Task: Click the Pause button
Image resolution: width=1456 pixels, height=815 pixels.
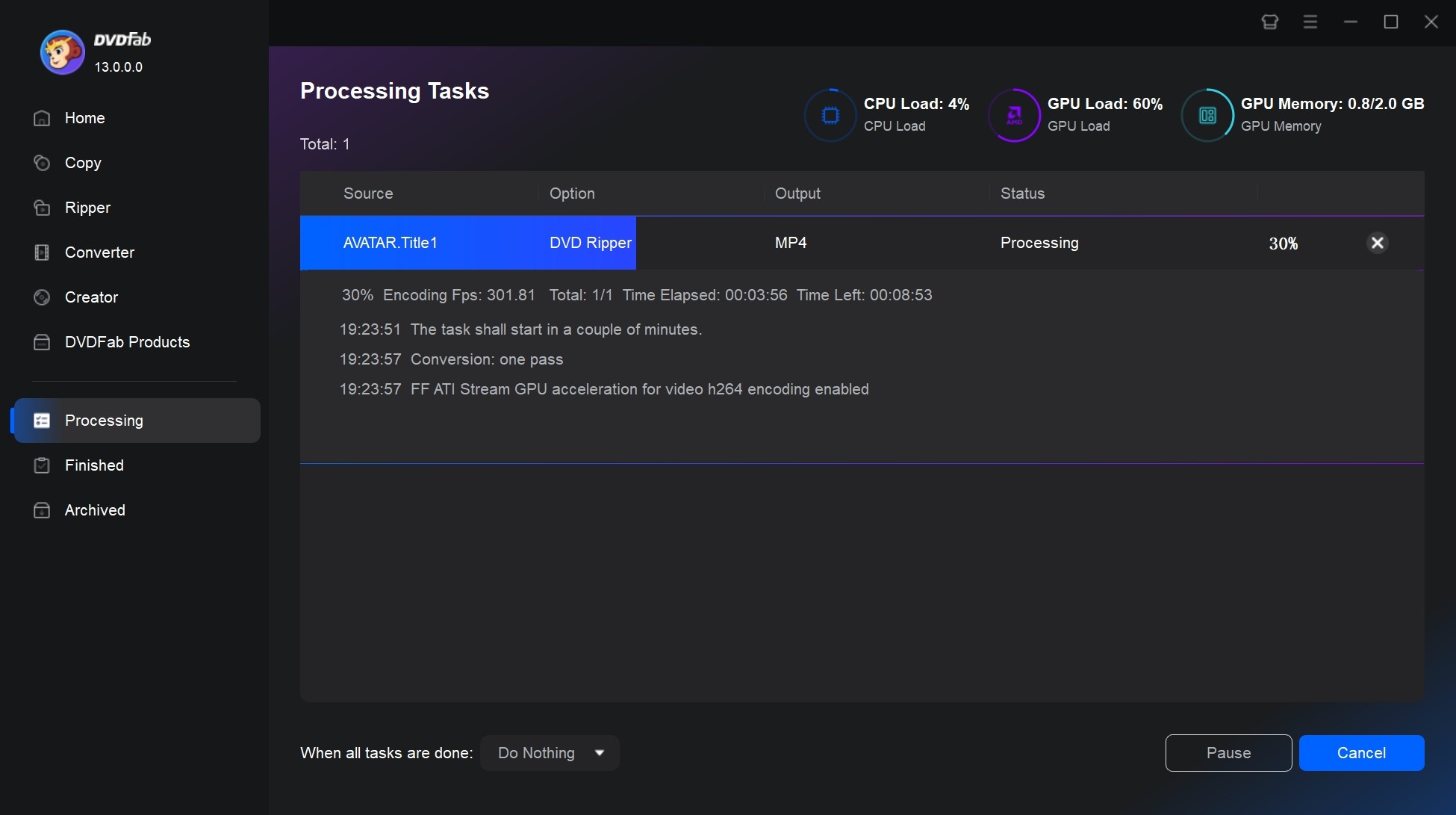Action: coord(1228,753)
